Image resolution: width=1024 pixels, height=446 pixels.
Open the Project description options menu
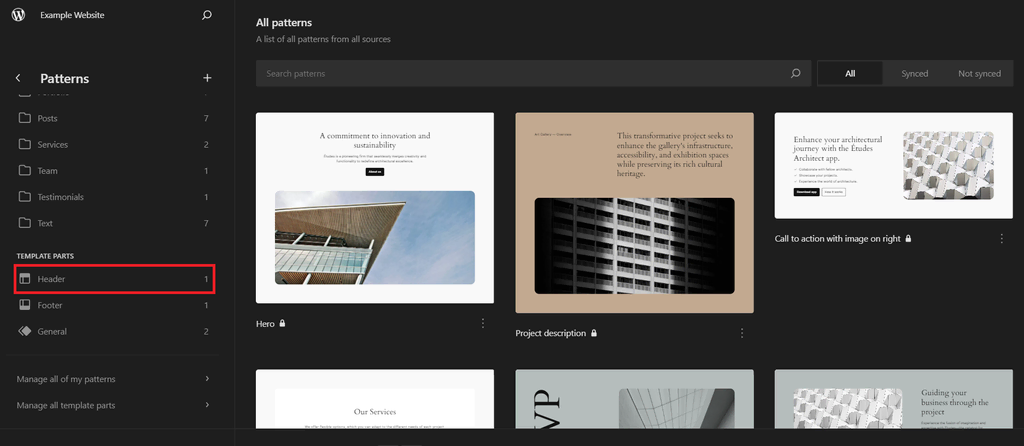tap(742, 333)
